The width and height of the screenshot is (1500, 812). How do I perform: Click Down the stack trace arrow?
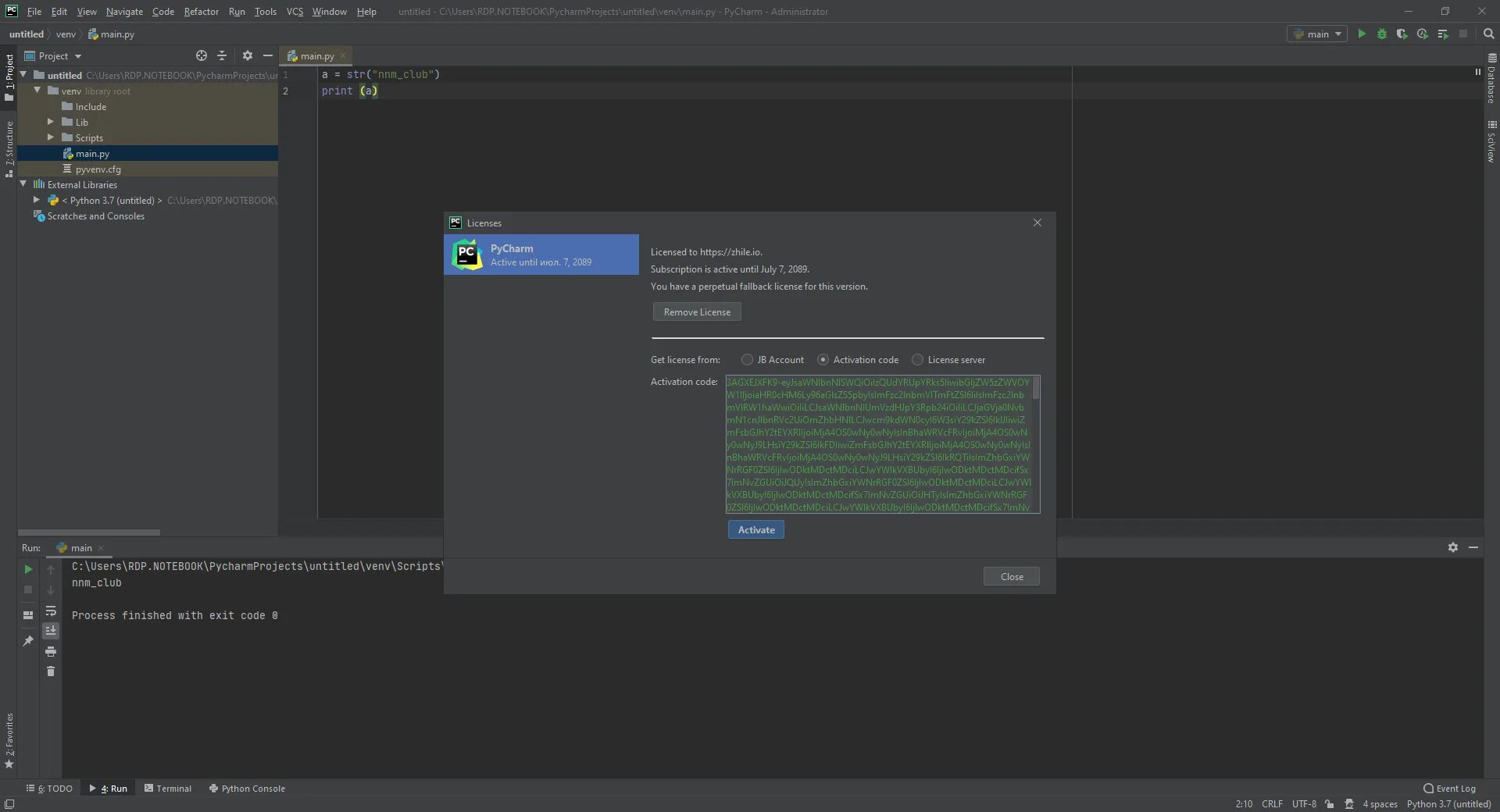coord(51,589)
